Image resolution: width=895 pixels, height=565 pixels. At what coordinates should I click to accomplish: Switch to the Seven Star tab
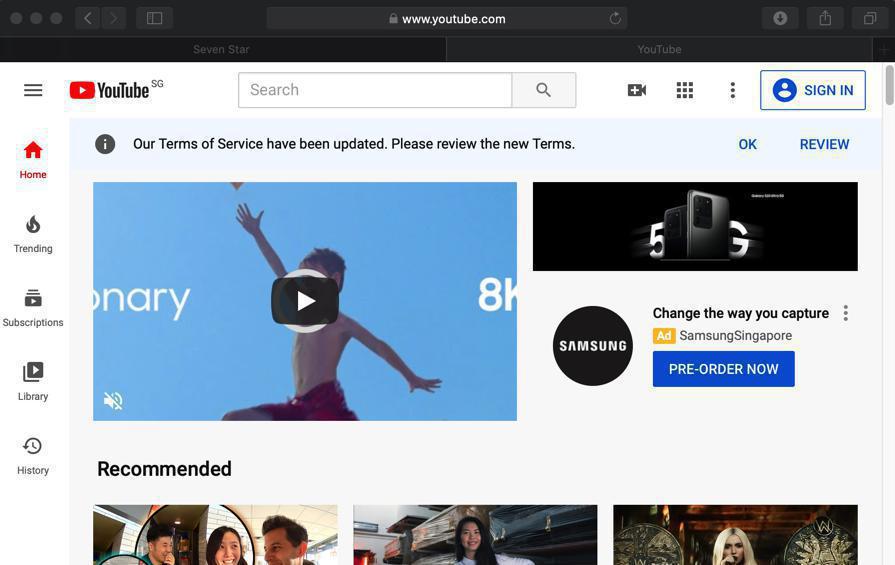coord(221,50)
